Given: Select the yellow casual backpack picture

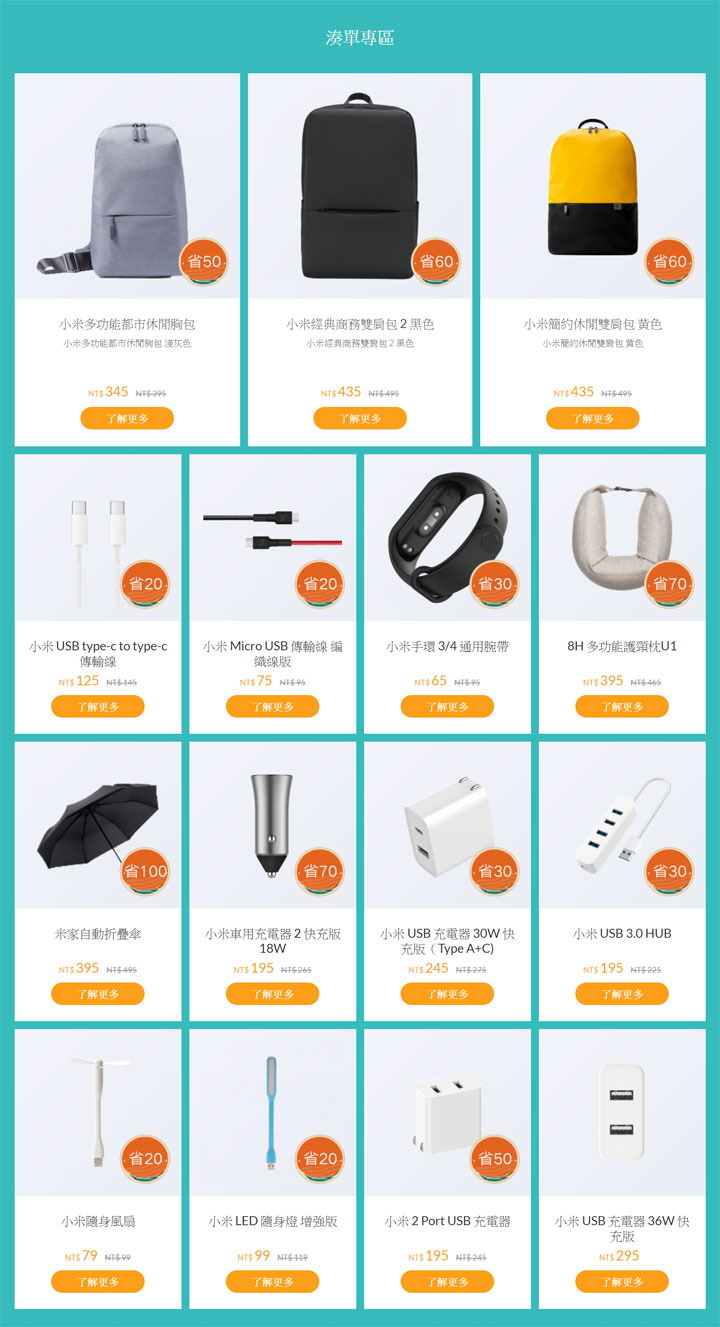Looking at the screenshot, I should click(x=593, y=186).
